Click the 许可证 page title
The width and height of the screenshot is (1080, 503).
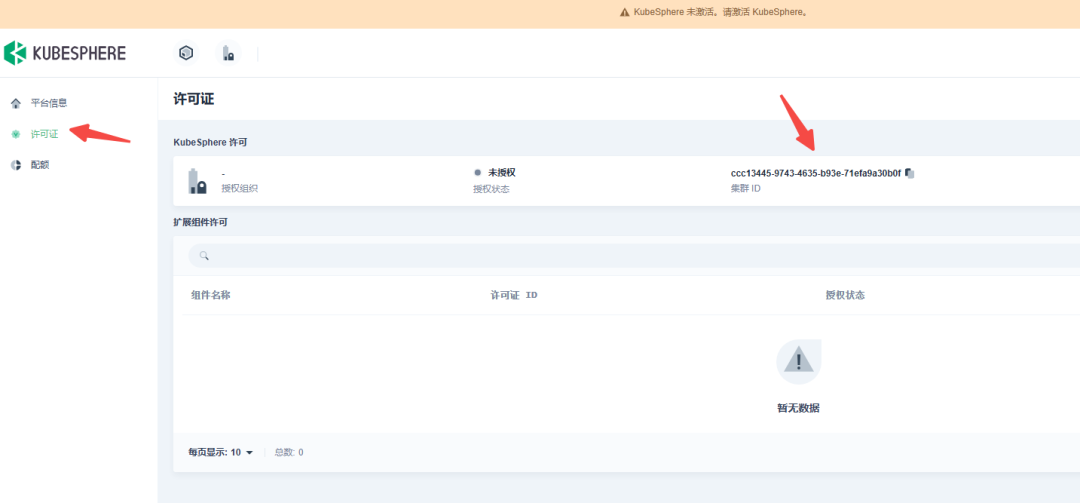194,99
